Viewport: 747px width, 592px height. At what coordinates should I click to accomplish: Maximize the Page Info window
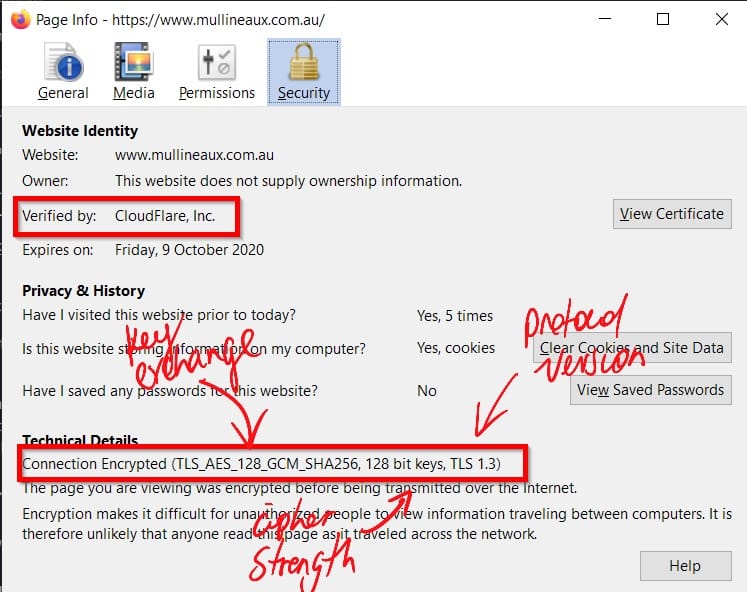663,19
